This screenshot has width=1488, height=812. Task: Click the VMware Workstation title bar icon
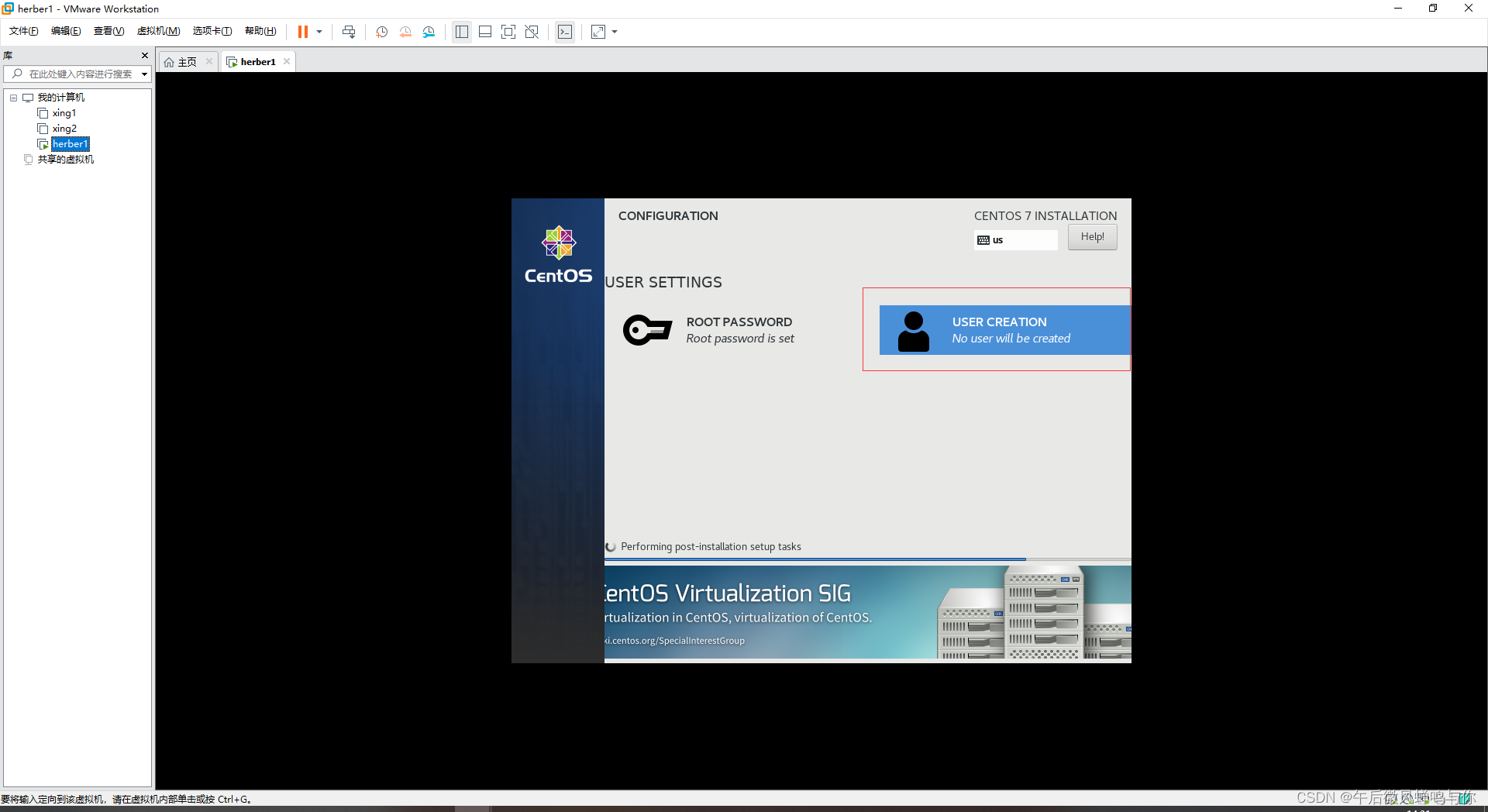click(x=8, y=9)
